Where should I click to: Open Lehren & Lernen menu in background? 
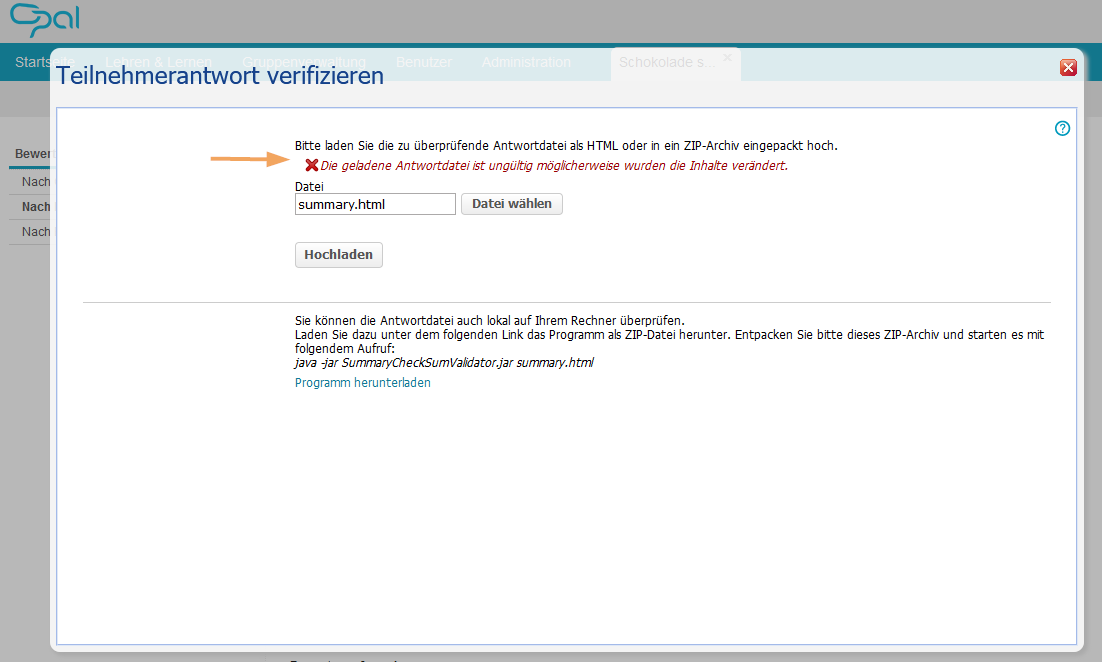tap(159, 63)
